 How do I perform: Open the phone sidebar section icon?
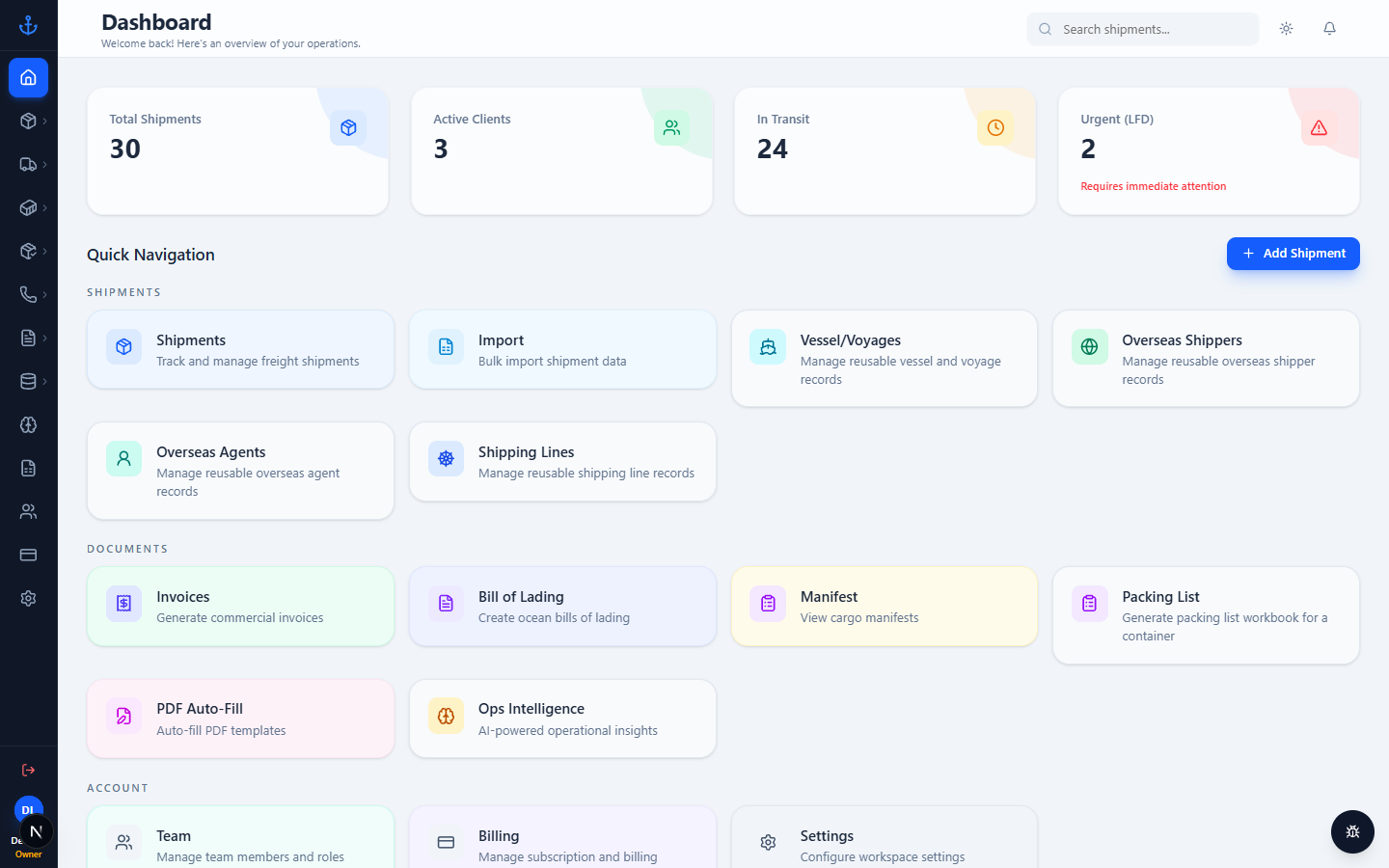click(x=28, y=294)
